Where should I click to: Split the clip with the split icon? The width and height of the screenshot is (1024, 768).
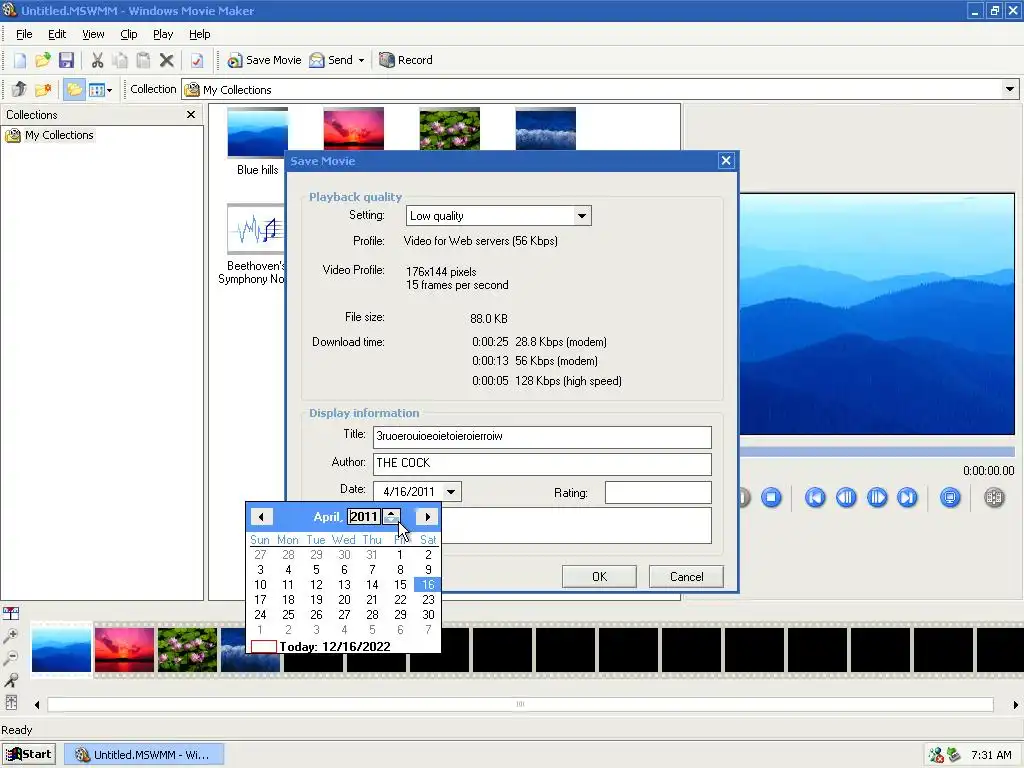pos(994,498)
